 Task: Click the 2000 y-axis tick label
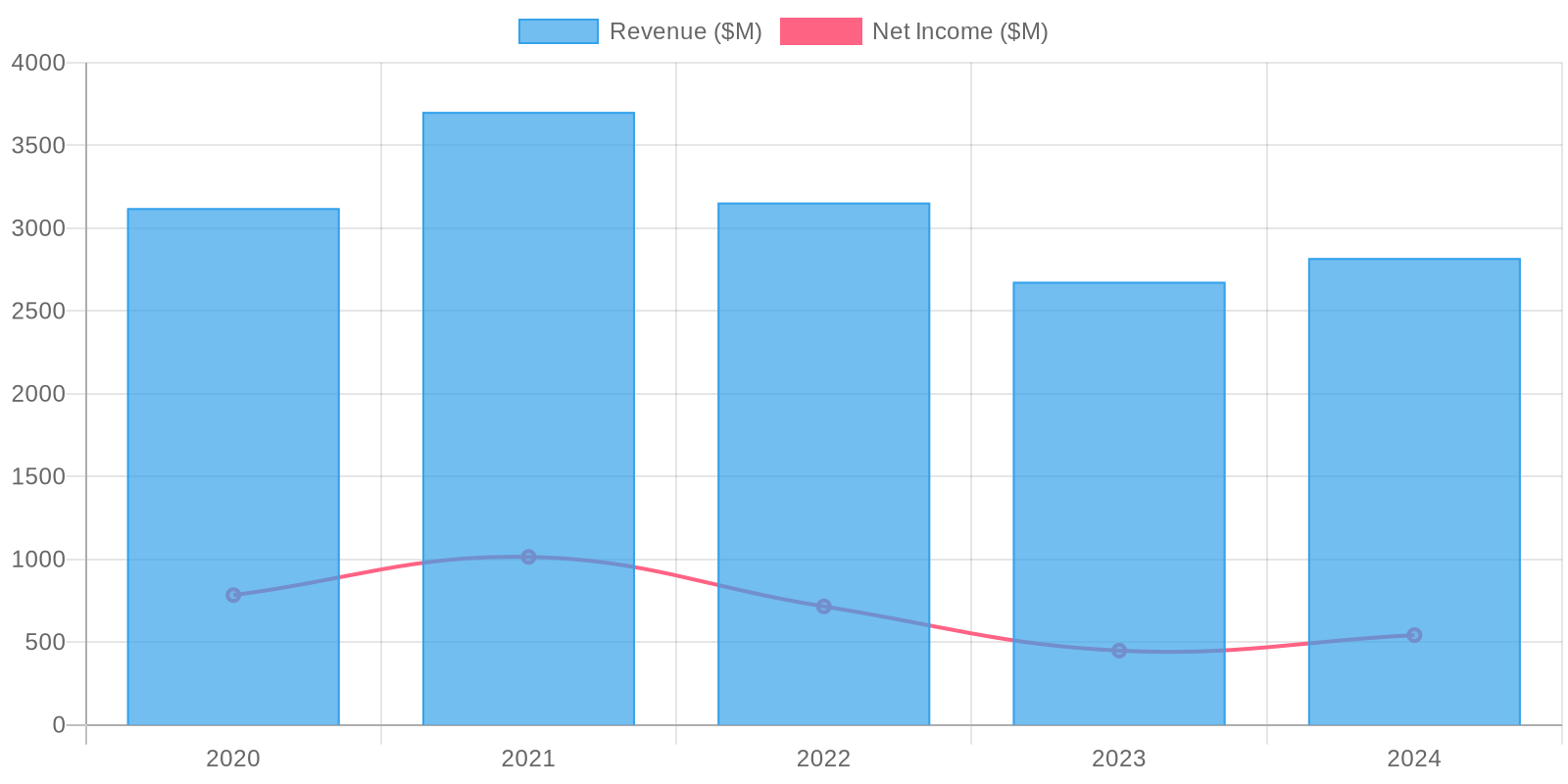tap(39, 394)
